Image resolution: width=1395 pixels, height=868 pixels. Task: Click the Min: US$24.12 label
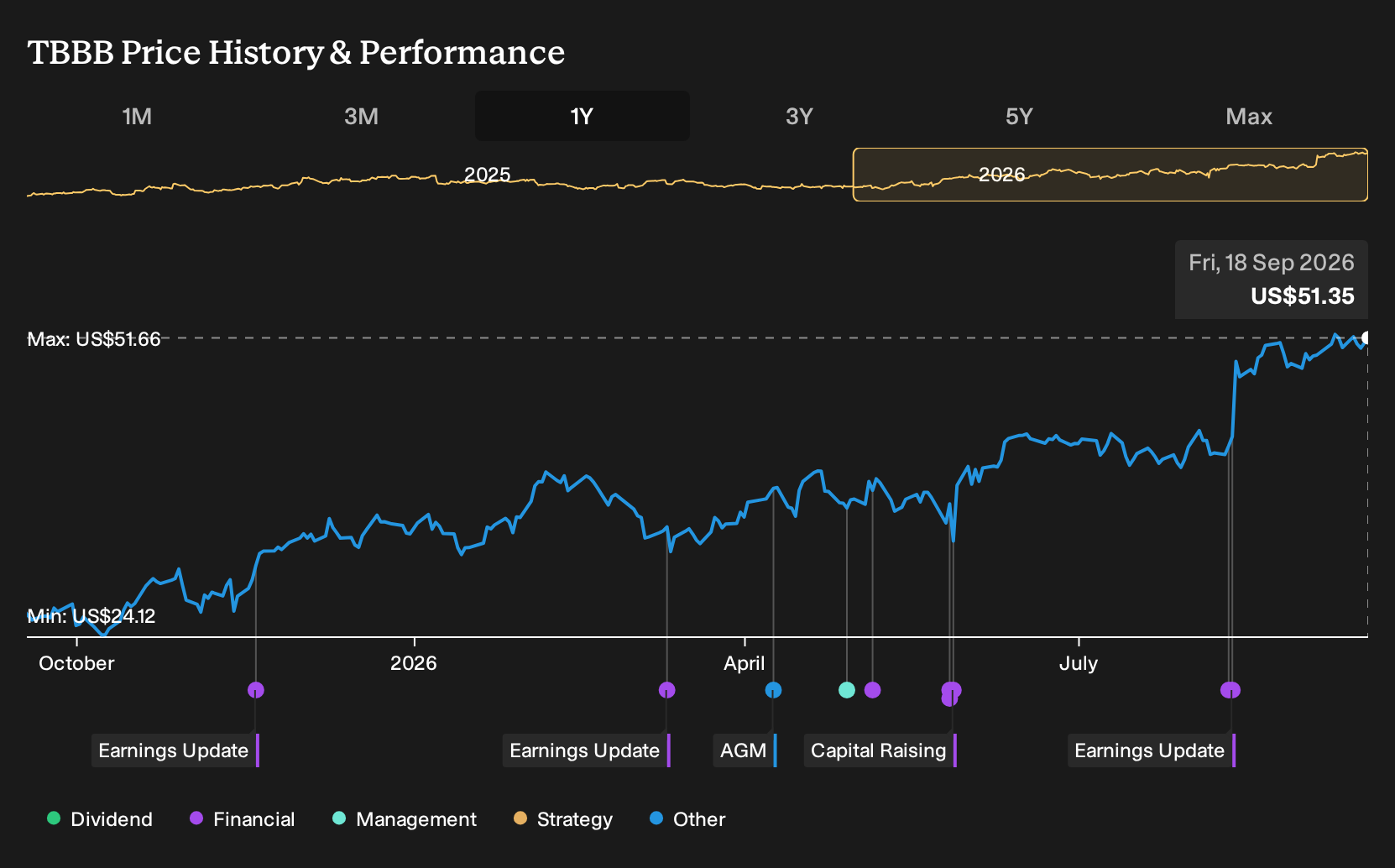(91, 616)
